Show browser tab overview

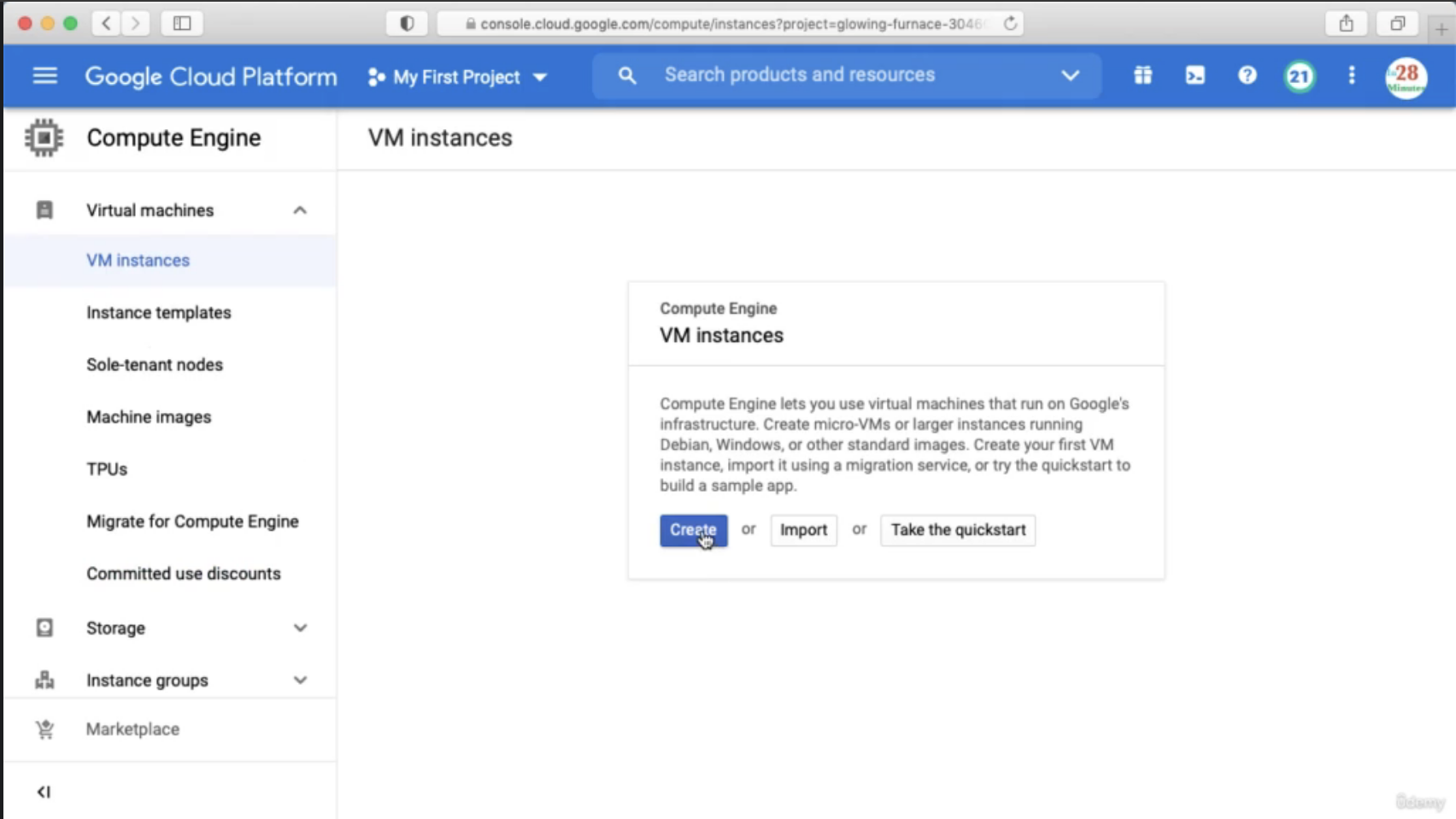1397,24
